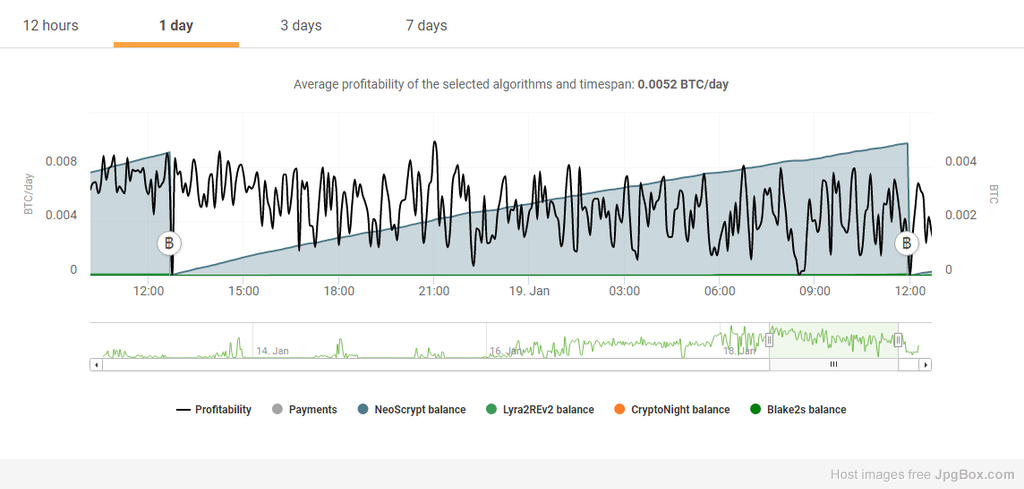This screenshot has width=1024, height=489.
Task: Toggle Blake2s balance legend item
Action: click(797, 409)
